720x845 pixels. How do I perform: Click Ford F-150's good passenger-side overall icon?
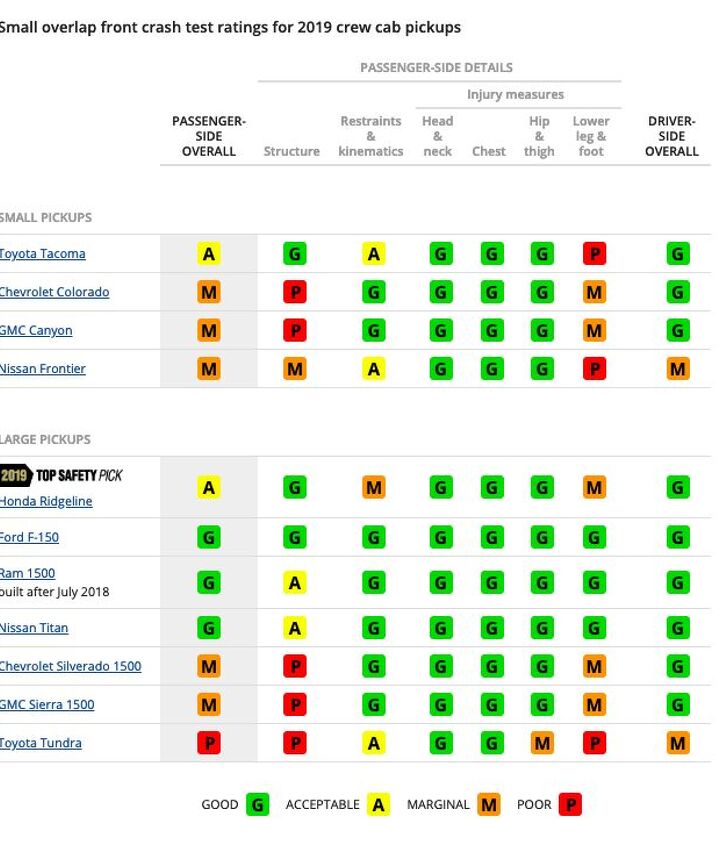(x=209, y=538)
